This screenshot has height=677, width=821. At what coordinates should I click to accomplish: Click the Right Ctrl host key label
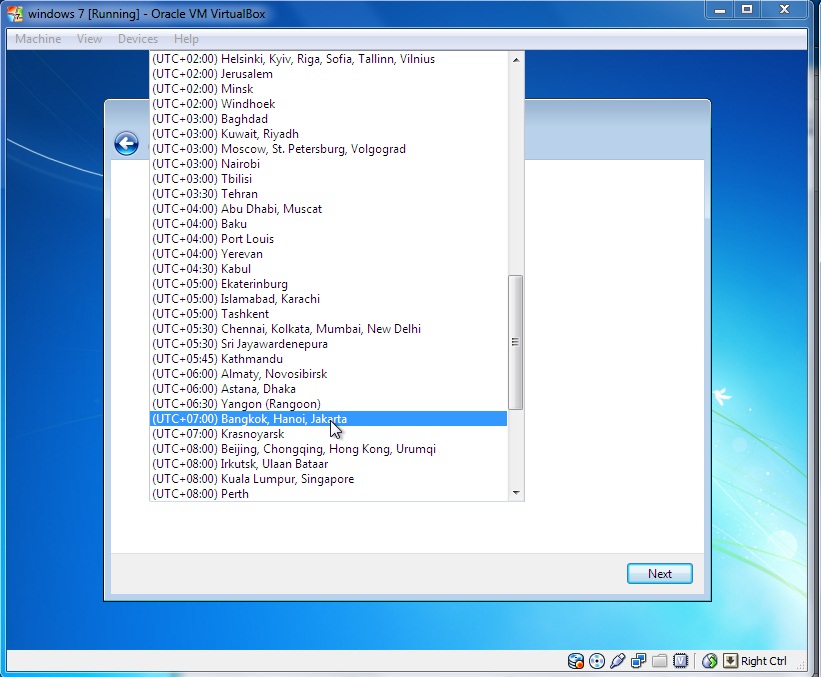(x=763, y=661)
